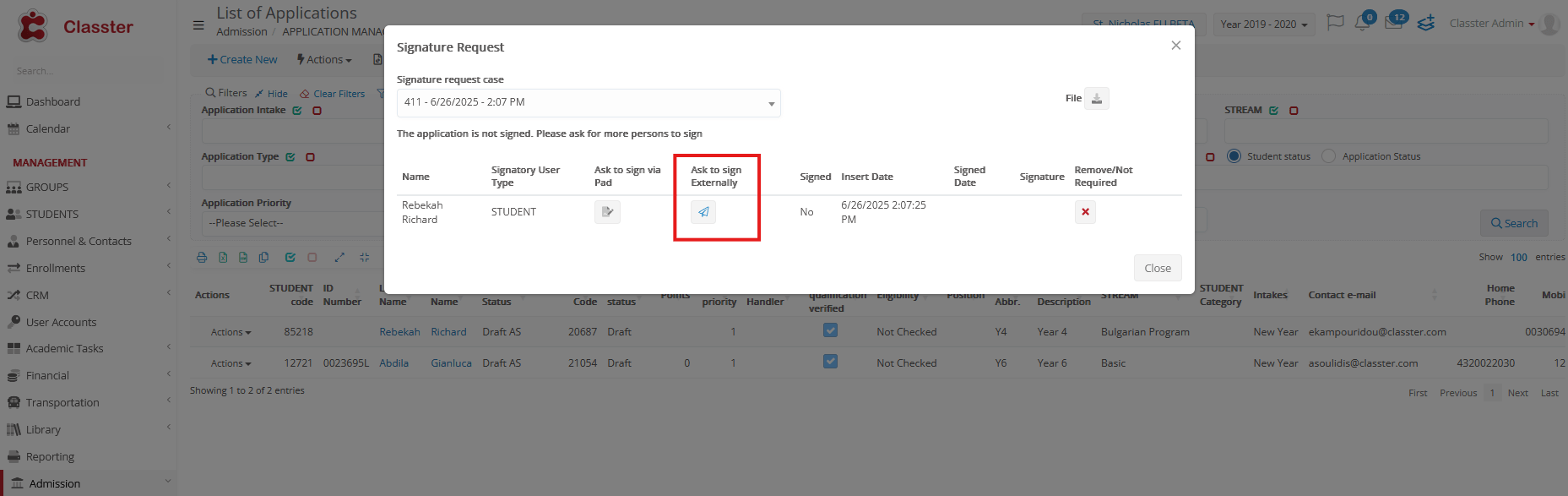This screenshot has height=496, width=1568.
Task: Click the print icon above the table
Action: tap(202, 257)
